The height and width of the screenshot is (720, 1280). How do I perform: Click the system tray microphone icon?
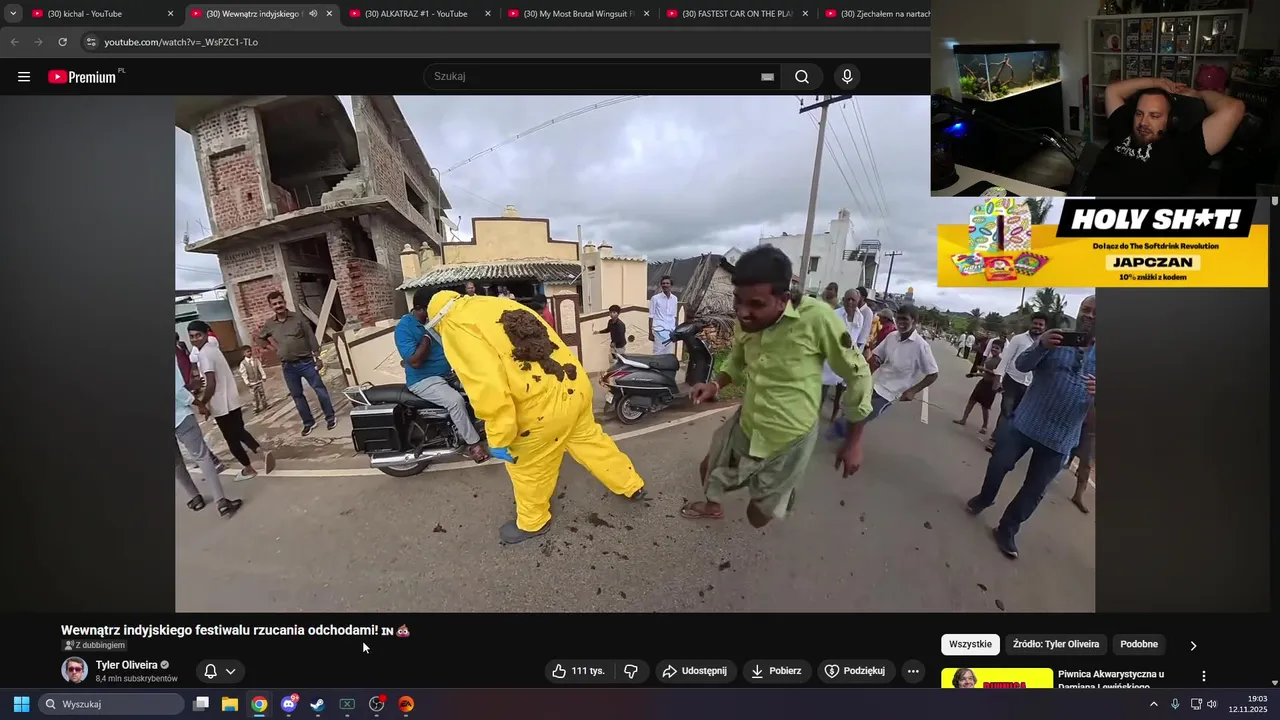(x=1175, y=704)
